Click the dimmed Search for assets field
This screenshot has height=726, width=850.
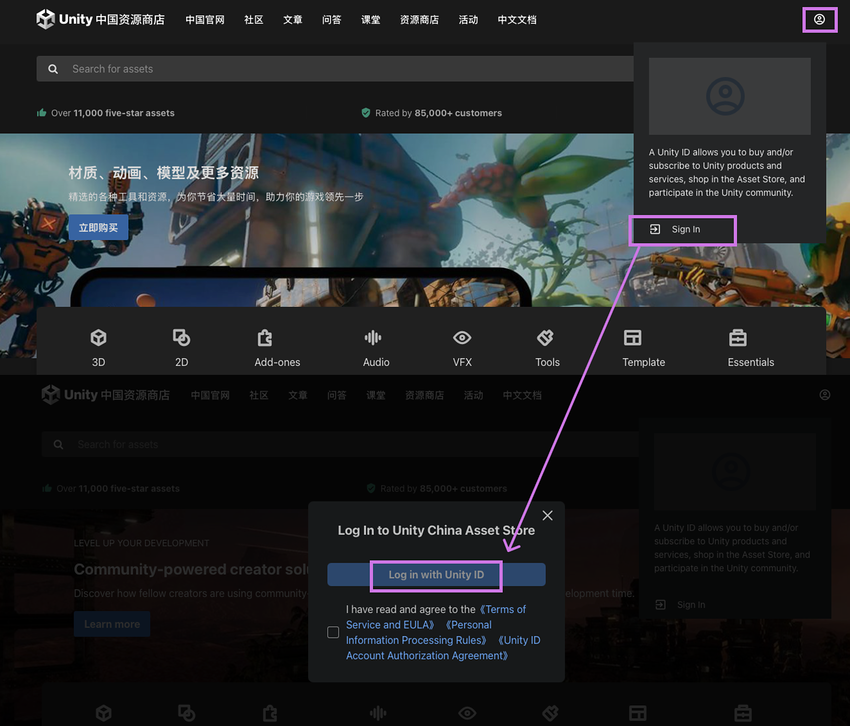340,445
